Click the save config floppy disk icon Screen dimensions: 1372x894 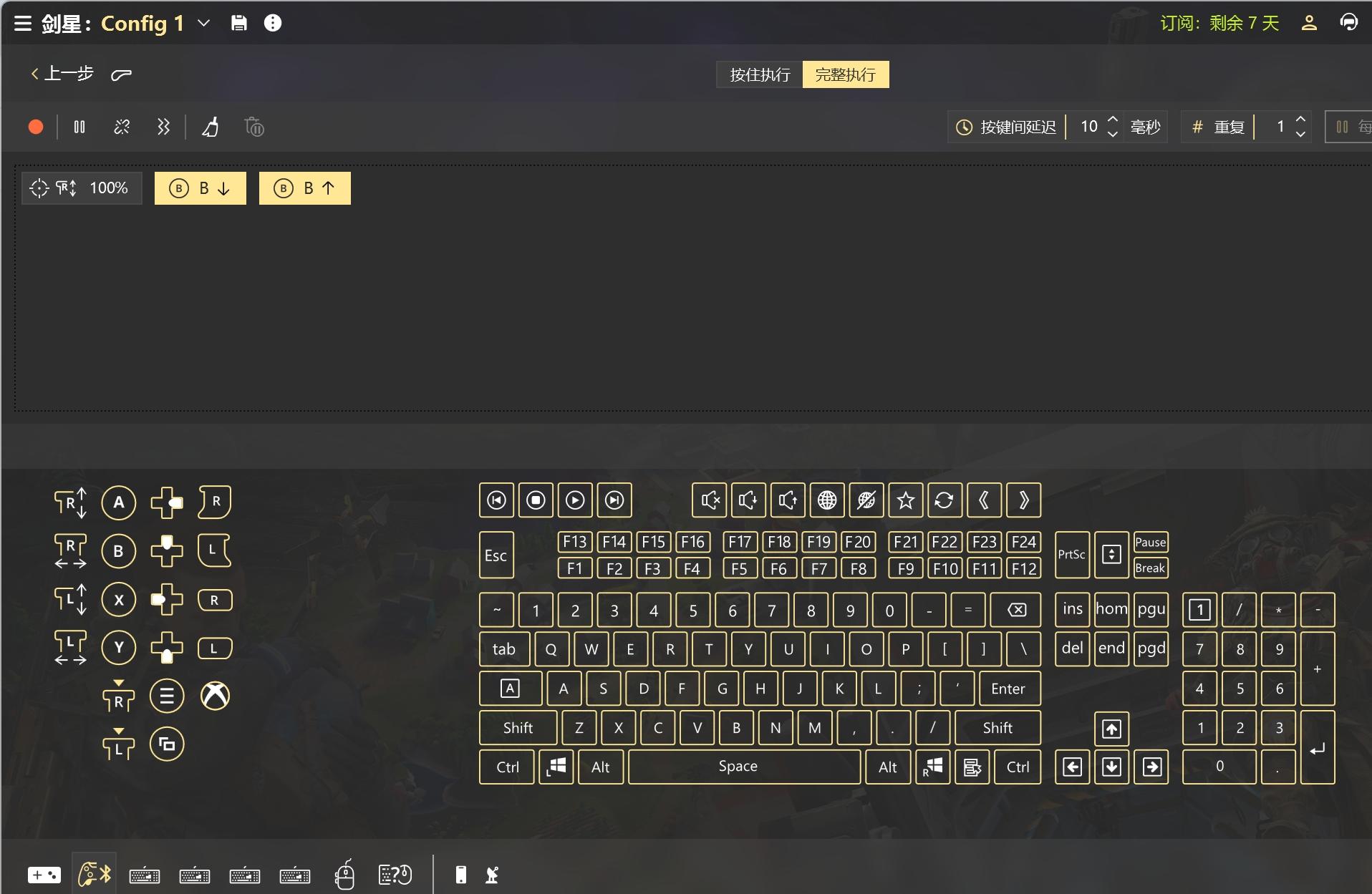[239, 23]
